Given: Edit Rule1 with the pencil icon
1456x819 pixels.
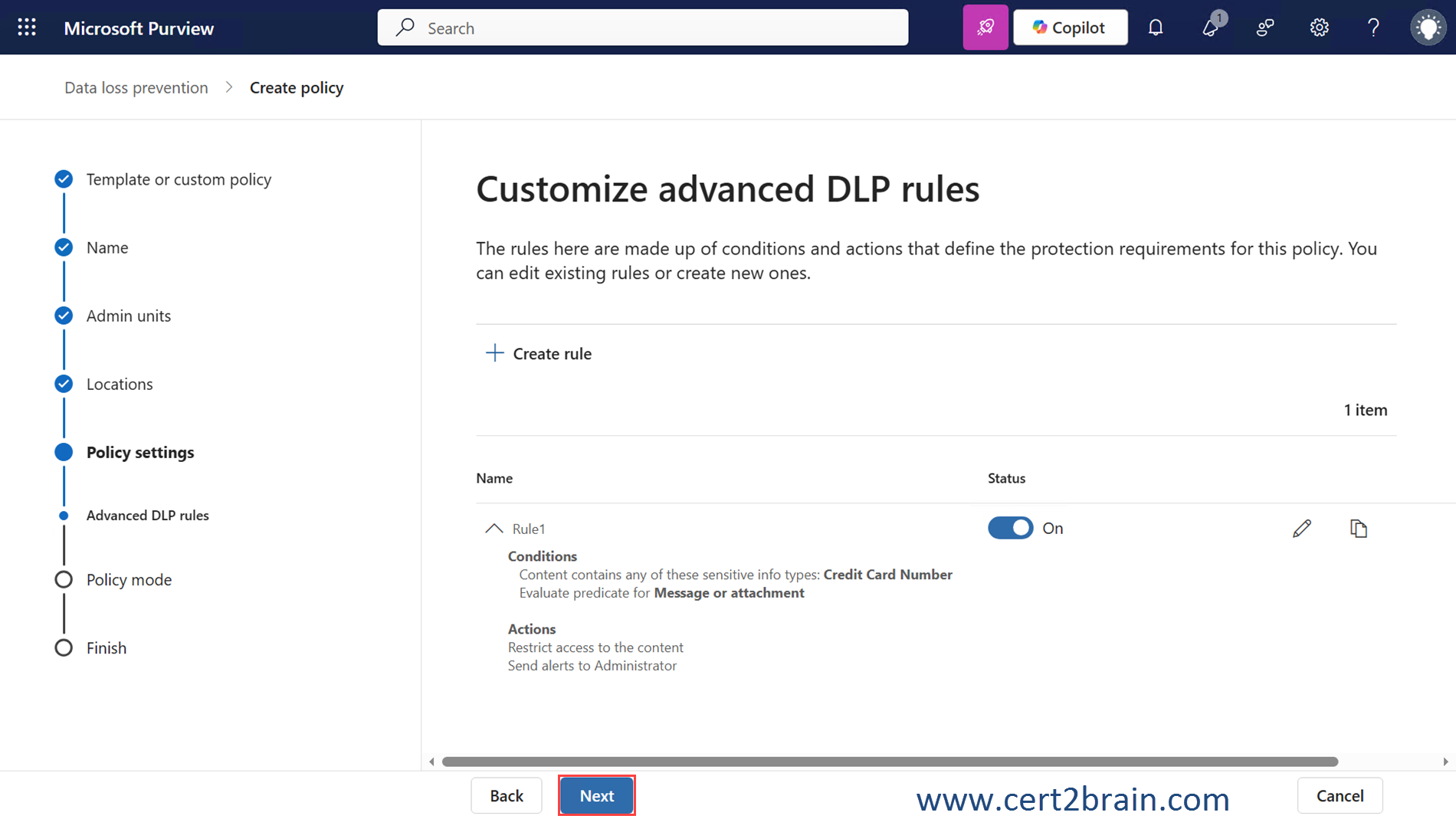Looking at the screenshot, I should click(1301, 529).
